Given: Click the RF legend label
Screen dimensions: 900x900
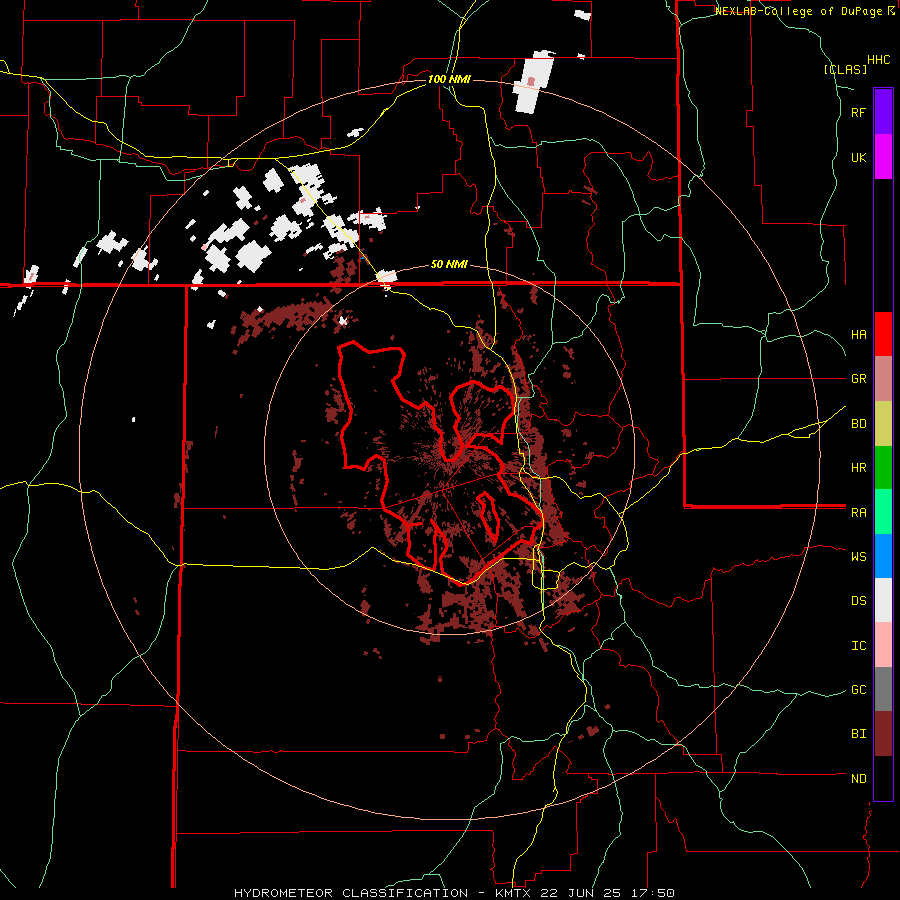Looking at the screenshot, I should coord(859,113).
